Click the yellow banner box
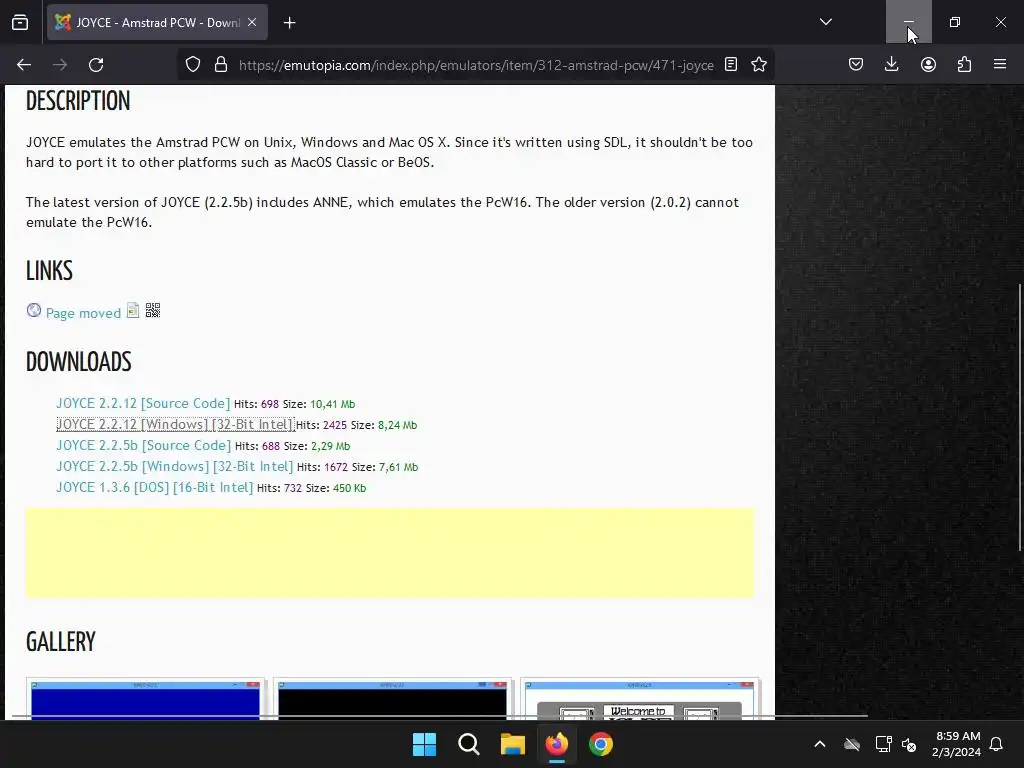The width and height of the screenshot is (1024, 768). pos(390,553)
